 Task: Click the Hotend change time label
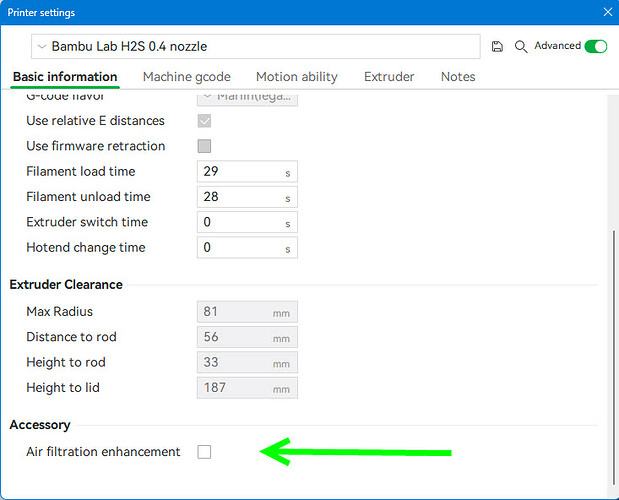pos(86,247)
